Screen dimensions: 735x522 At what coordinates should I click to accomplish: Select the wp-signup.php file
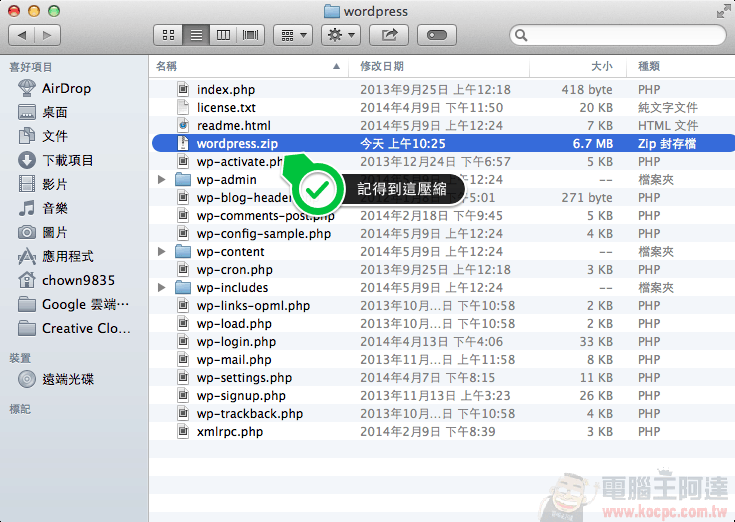442,395
